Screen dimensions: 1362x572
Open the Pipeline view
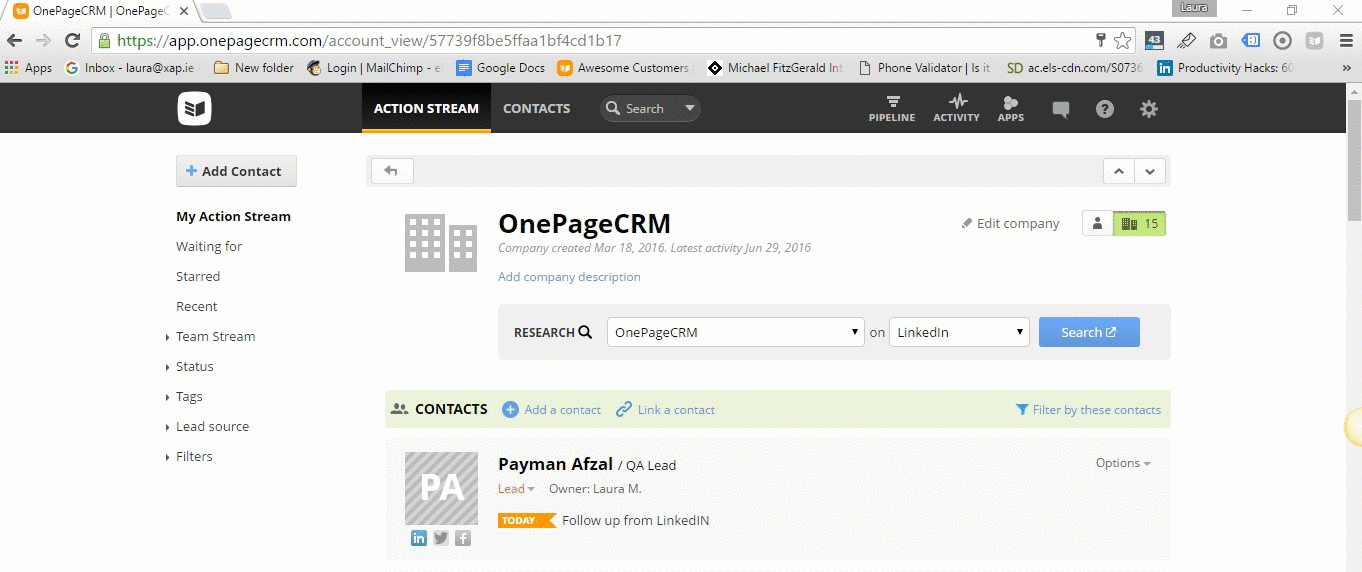click(x=892, y=109)
